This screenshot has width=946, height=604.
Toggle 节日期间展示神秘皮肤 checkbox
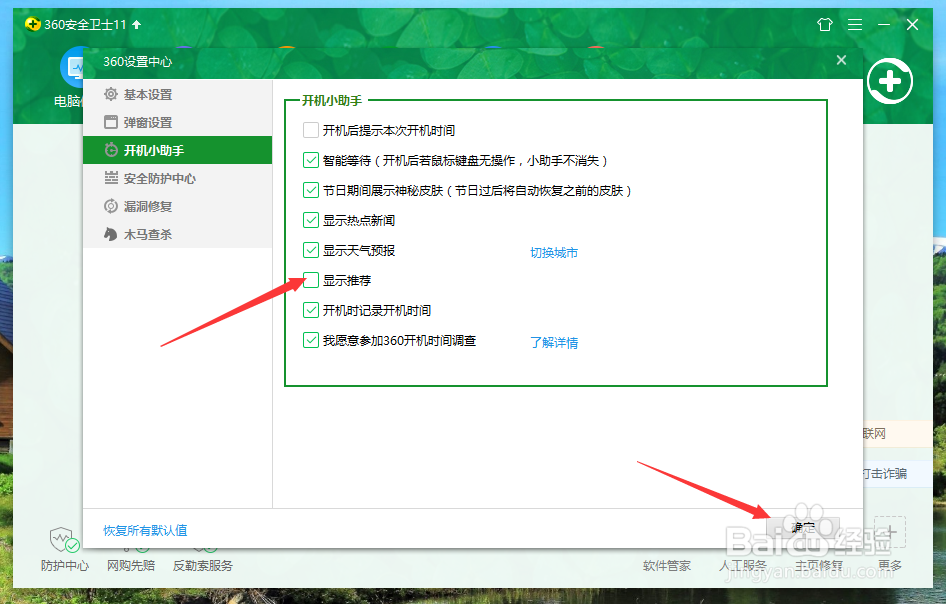[x=311, y=190]
